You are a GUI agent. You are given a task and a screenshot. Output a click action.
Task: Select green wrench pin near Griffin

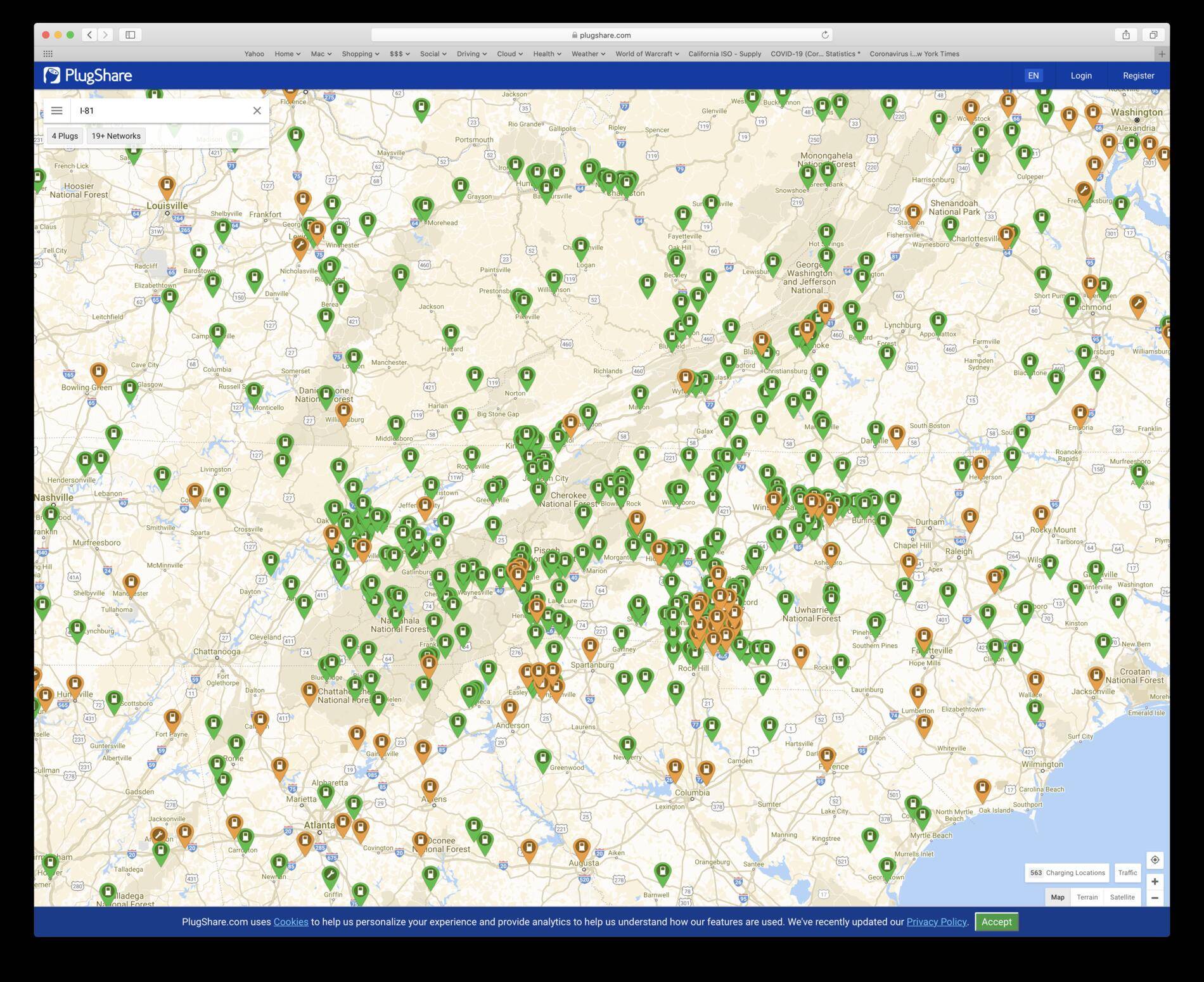tap(330, 877)
